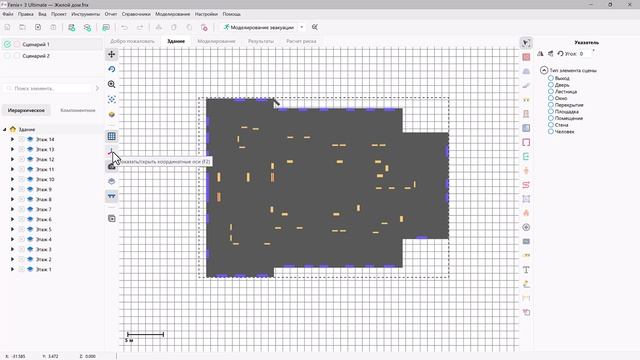The height and width of the screenshot is (360, 640).
Task: Click the underlay layer icon below camera
Action: click(x=111, y=181)
